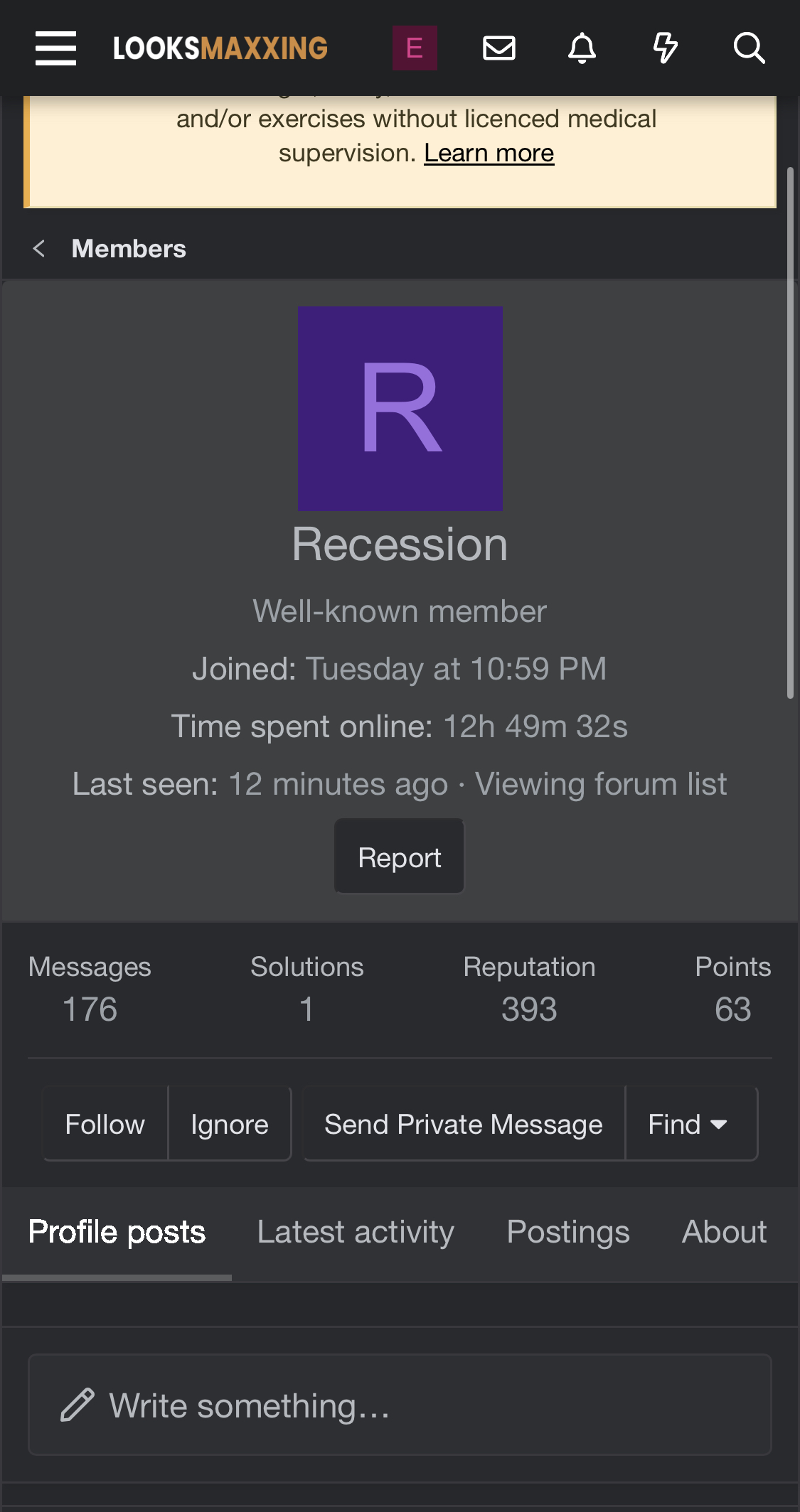Click the Report button
This screenshot has width=800, height=1512.
pyautogui.click(x=400, y=857)
